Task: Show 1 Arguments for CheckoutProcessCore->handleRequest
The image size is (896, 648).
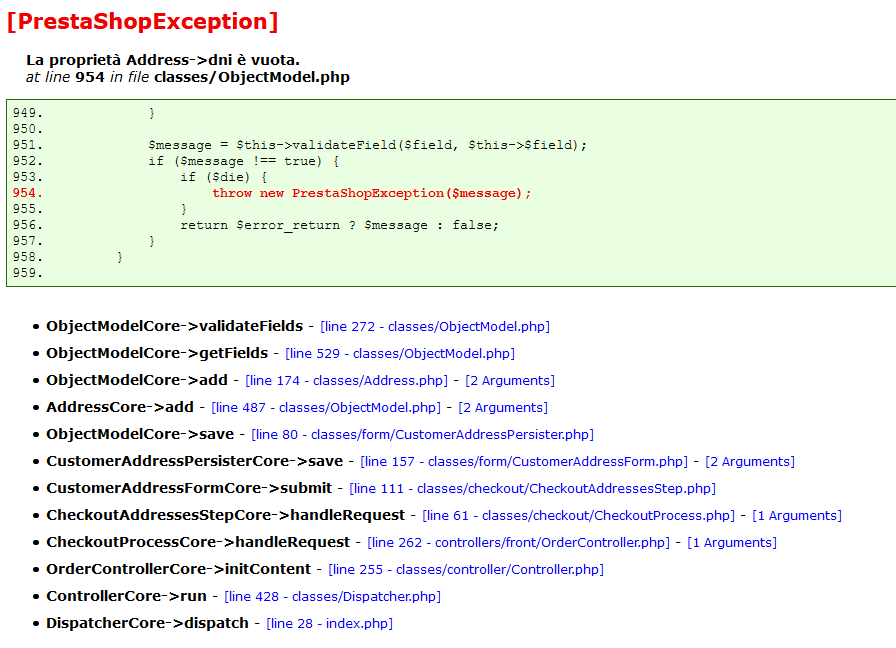Action: [x=732, y=542]
